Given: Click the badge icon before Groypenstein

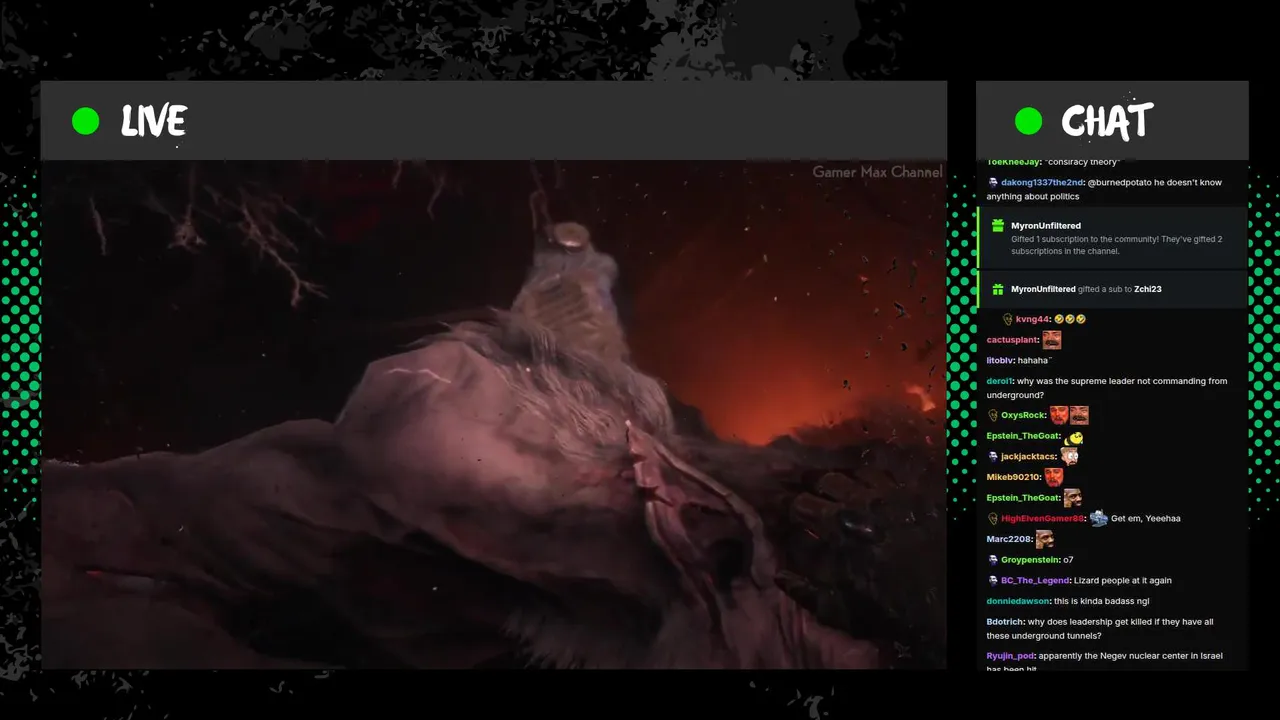Looking at the screenshot, I should coord(993,560).
